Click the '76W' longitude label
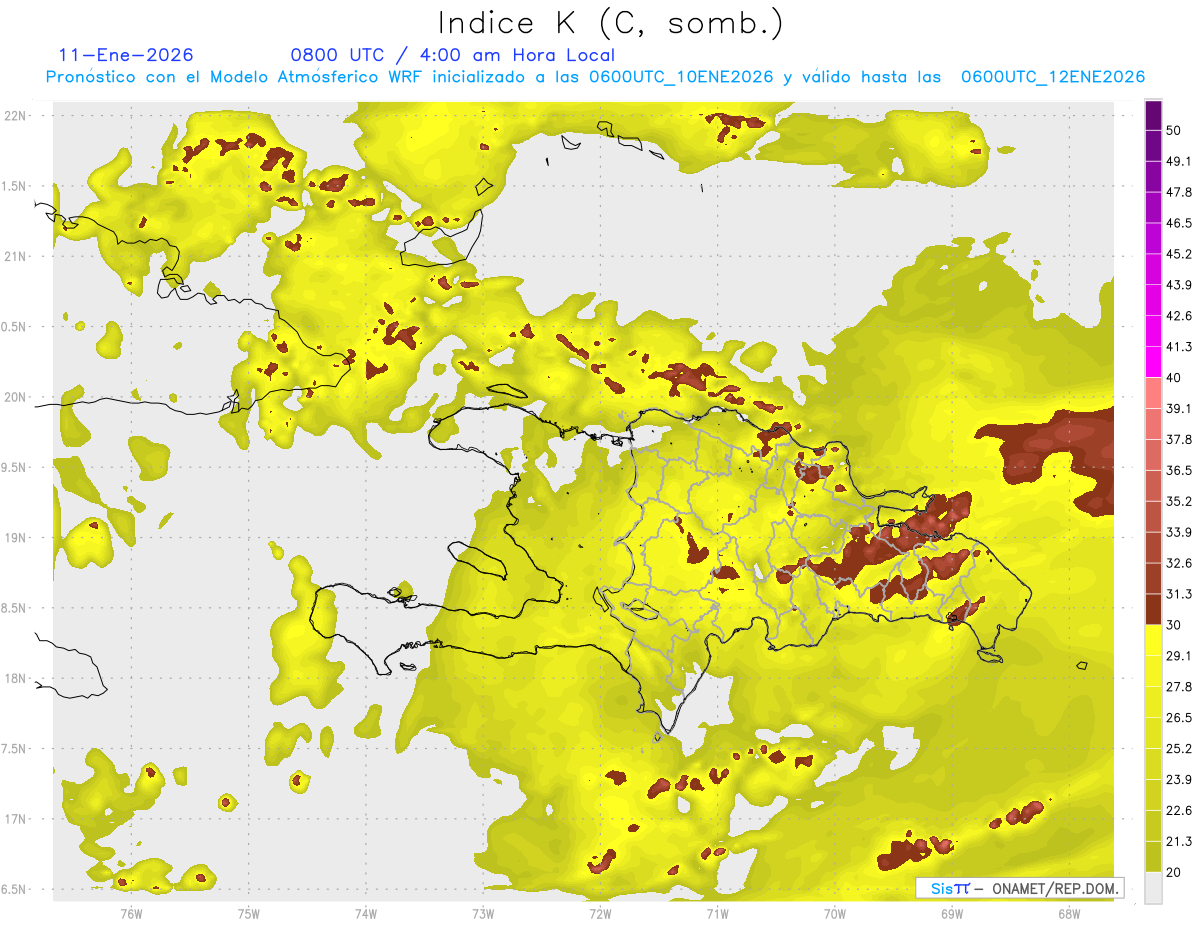Viewport: 1200px width, 927px height. [131, 913]
